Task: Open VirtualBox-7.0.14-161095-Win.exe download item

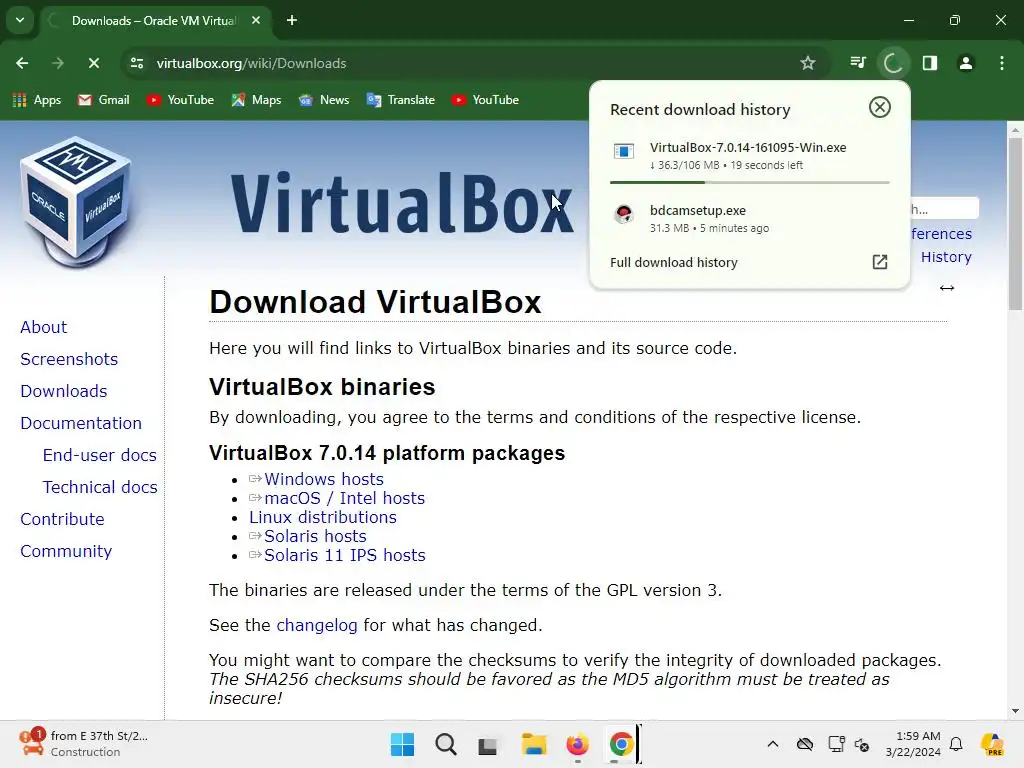Action: (x=749, y=155)
